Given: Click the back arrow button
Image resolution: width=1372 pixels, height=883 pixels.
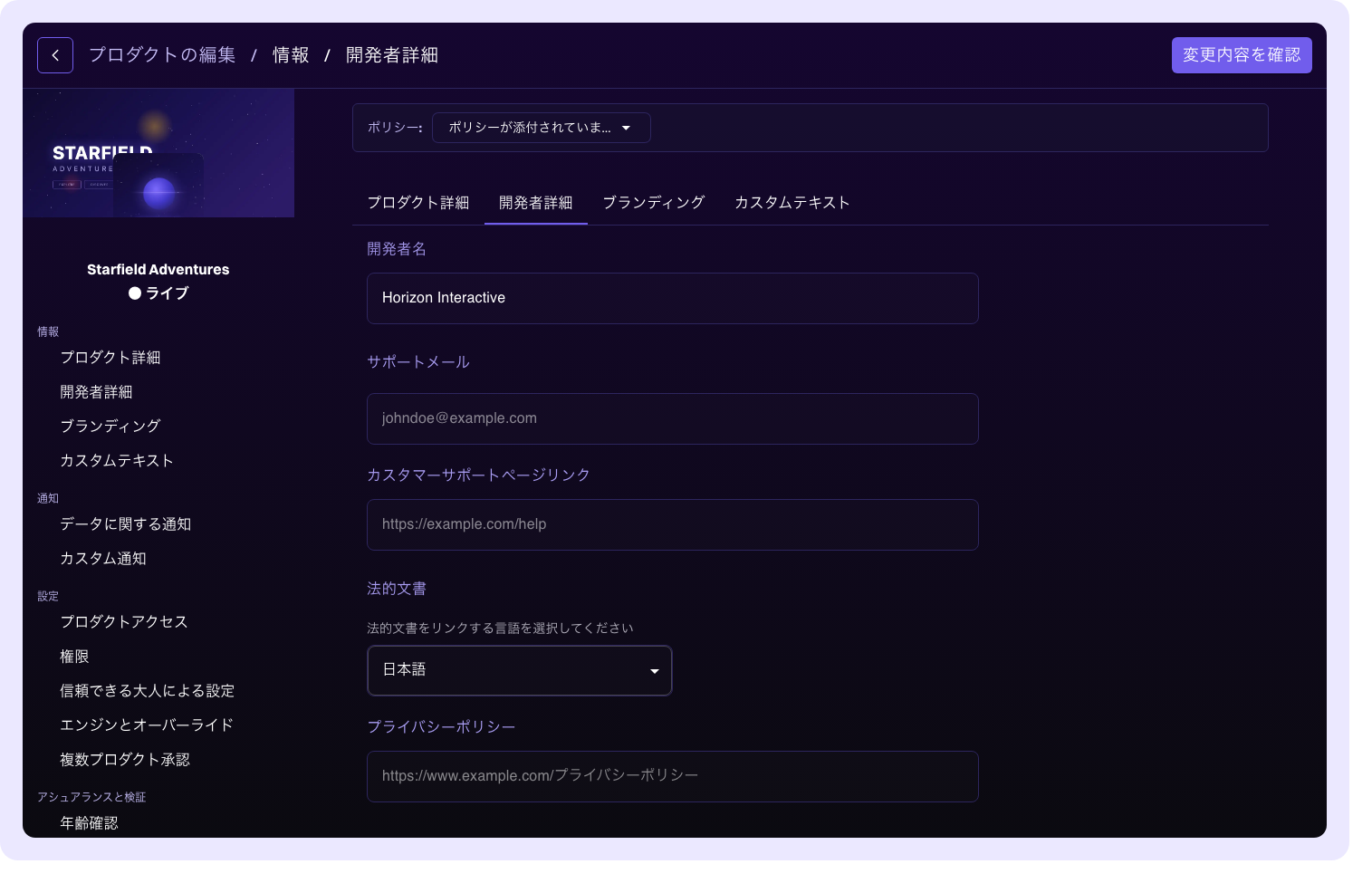Looking at the screenshot, I should coord(55,55).
